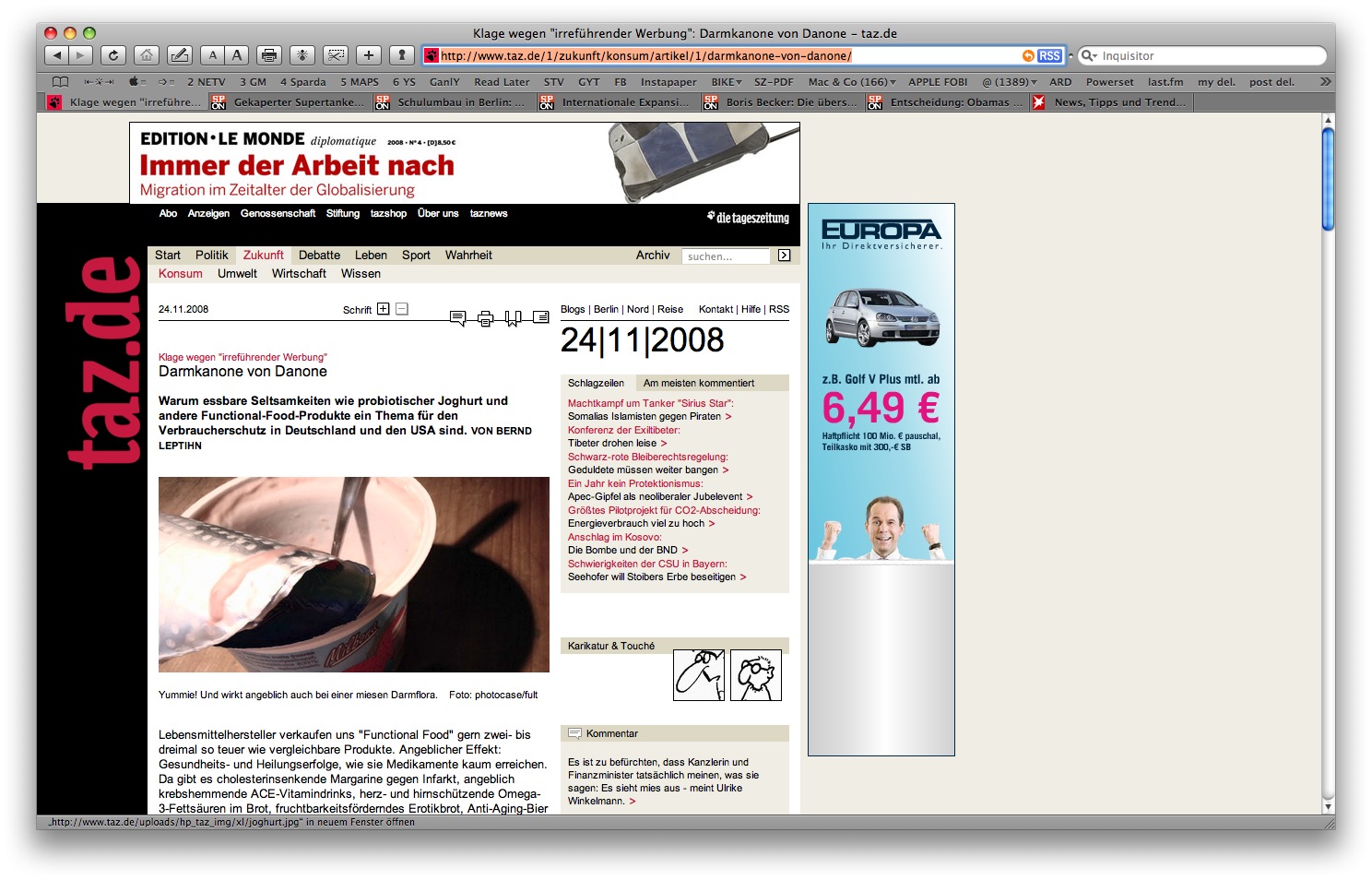Click the Reload page toolbar button

[x=113, y=55]
